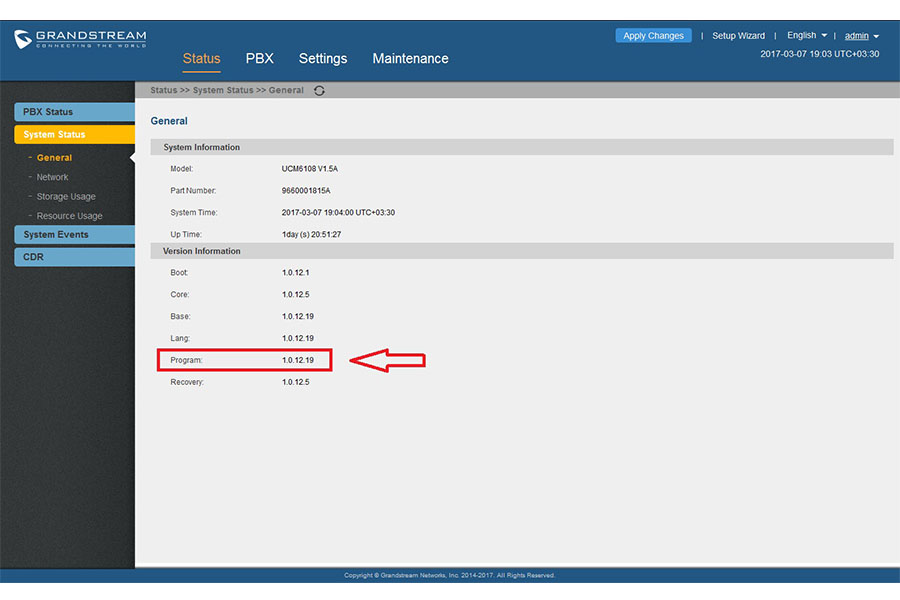Screen dimensions: 900x600
Task: Open the Status tab
Action: pos(201,59)
